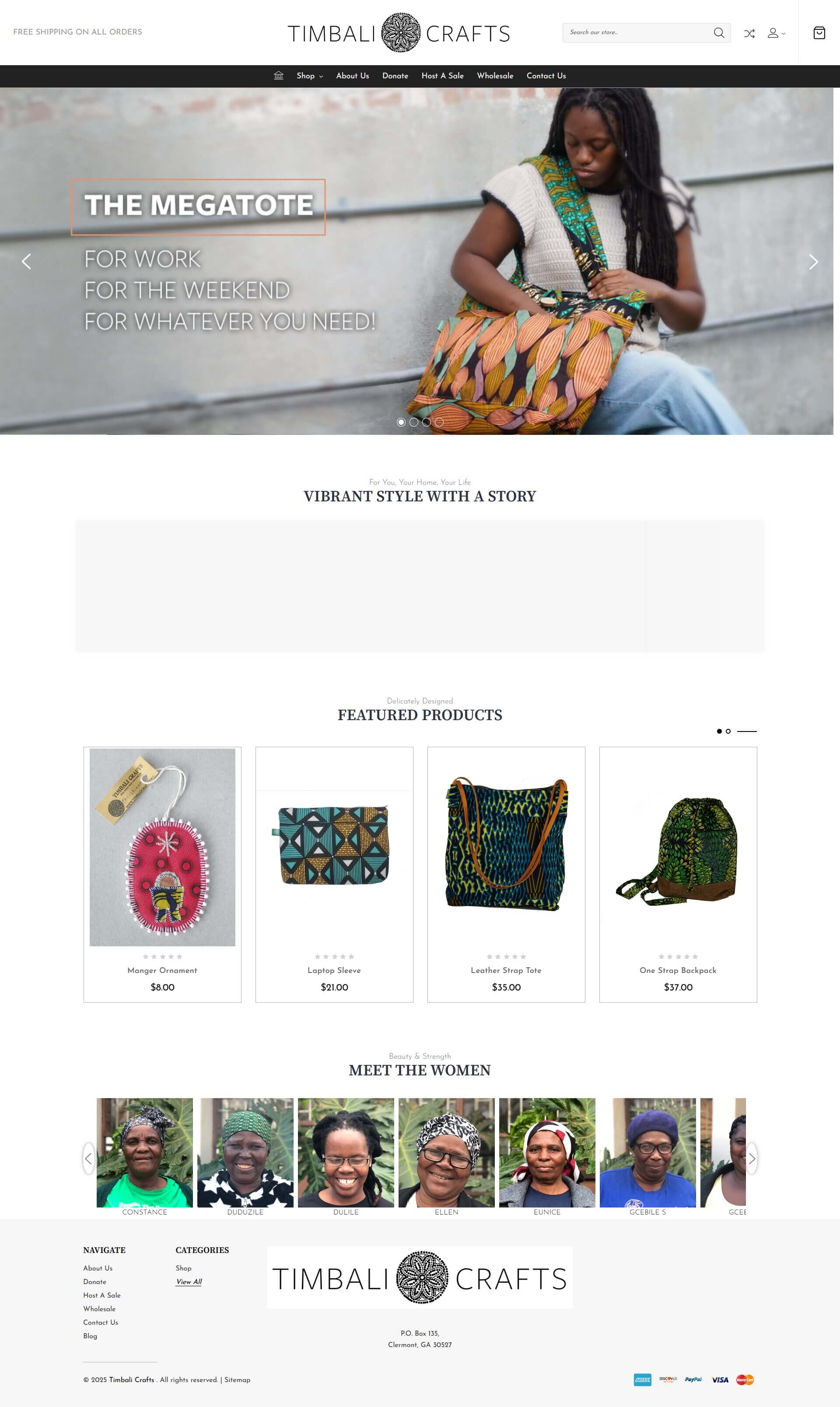The height and width of the screenshot is (1407, 840).
Task: Open the compare shuffle icon
Action: coord(749,33)
